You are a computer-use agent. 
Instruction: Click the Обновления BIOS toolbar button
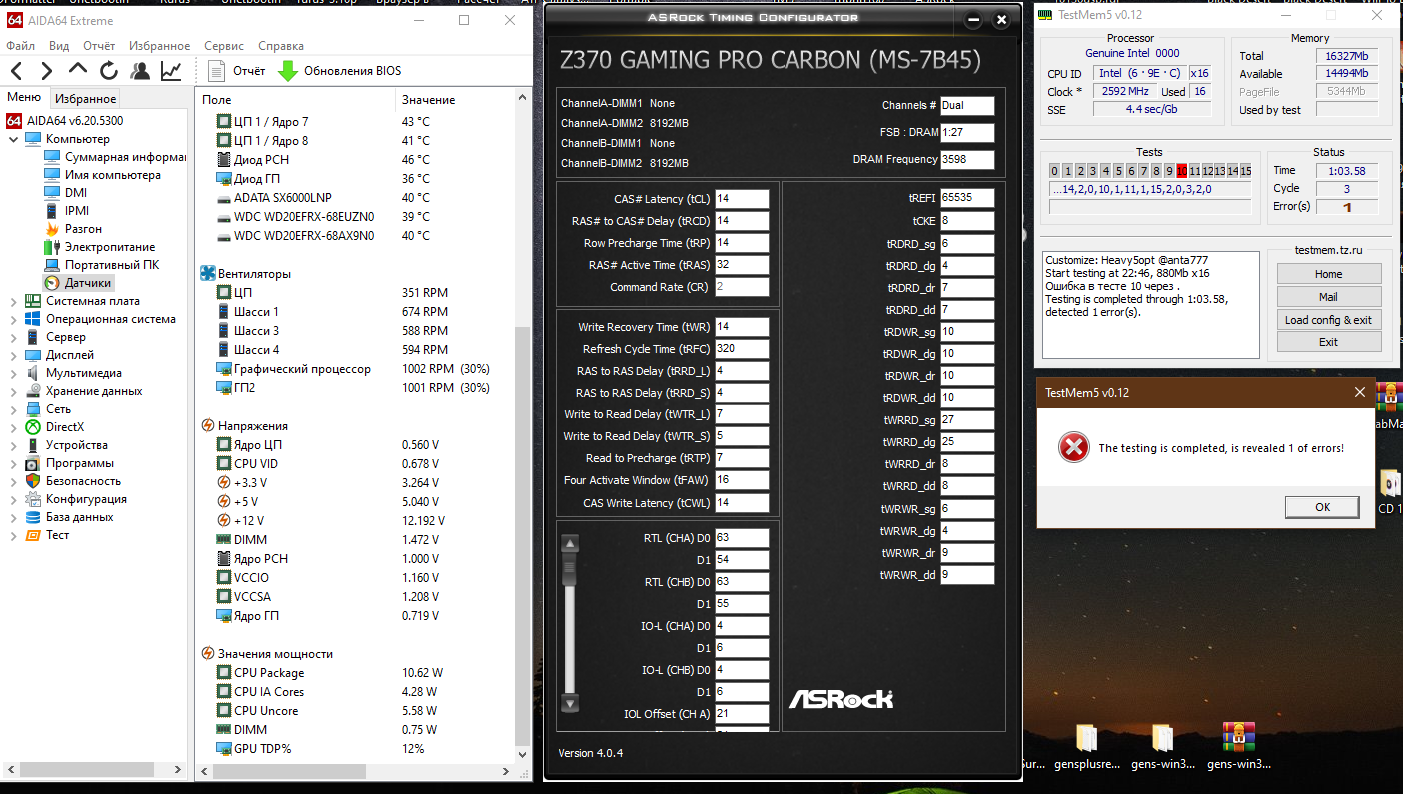pos(339,71)
